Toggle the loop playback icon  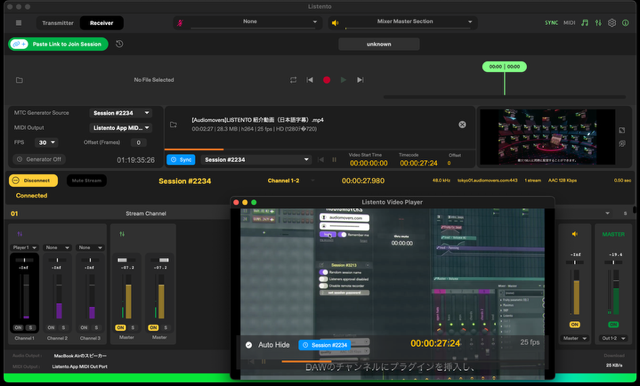tap(293, 80)
